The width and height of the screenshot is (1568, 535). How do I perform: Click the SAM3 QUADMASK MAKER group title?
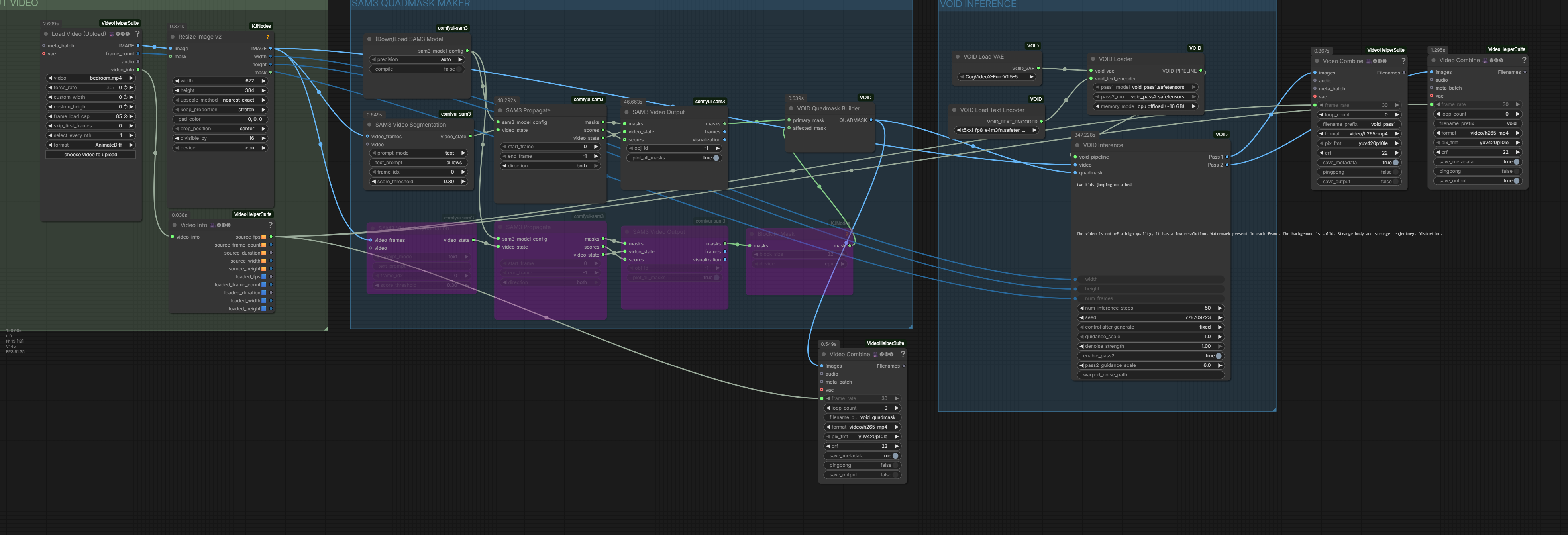411,4
